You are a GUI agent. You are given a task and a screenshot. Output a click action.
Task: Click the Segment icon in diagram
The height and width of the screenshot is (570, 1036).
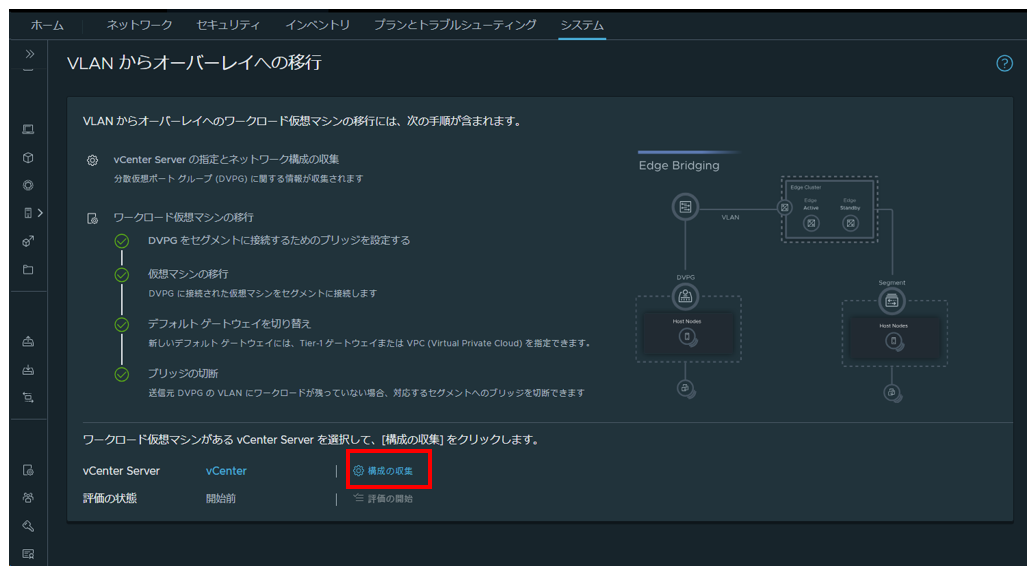click(x=892, y=301)
